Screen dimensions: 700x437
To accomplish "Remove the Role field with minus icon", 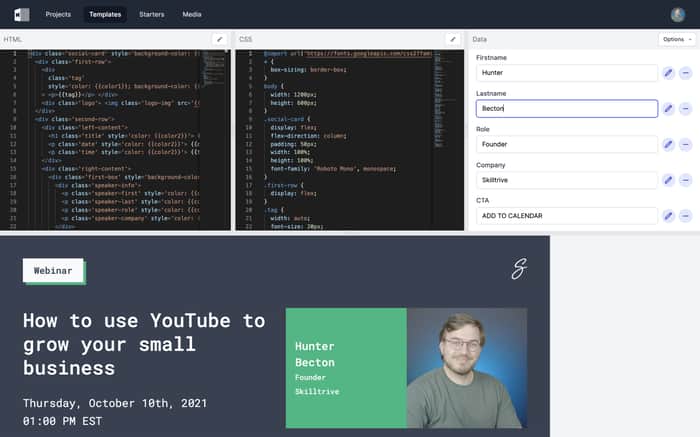I will (x=685, y=144).
